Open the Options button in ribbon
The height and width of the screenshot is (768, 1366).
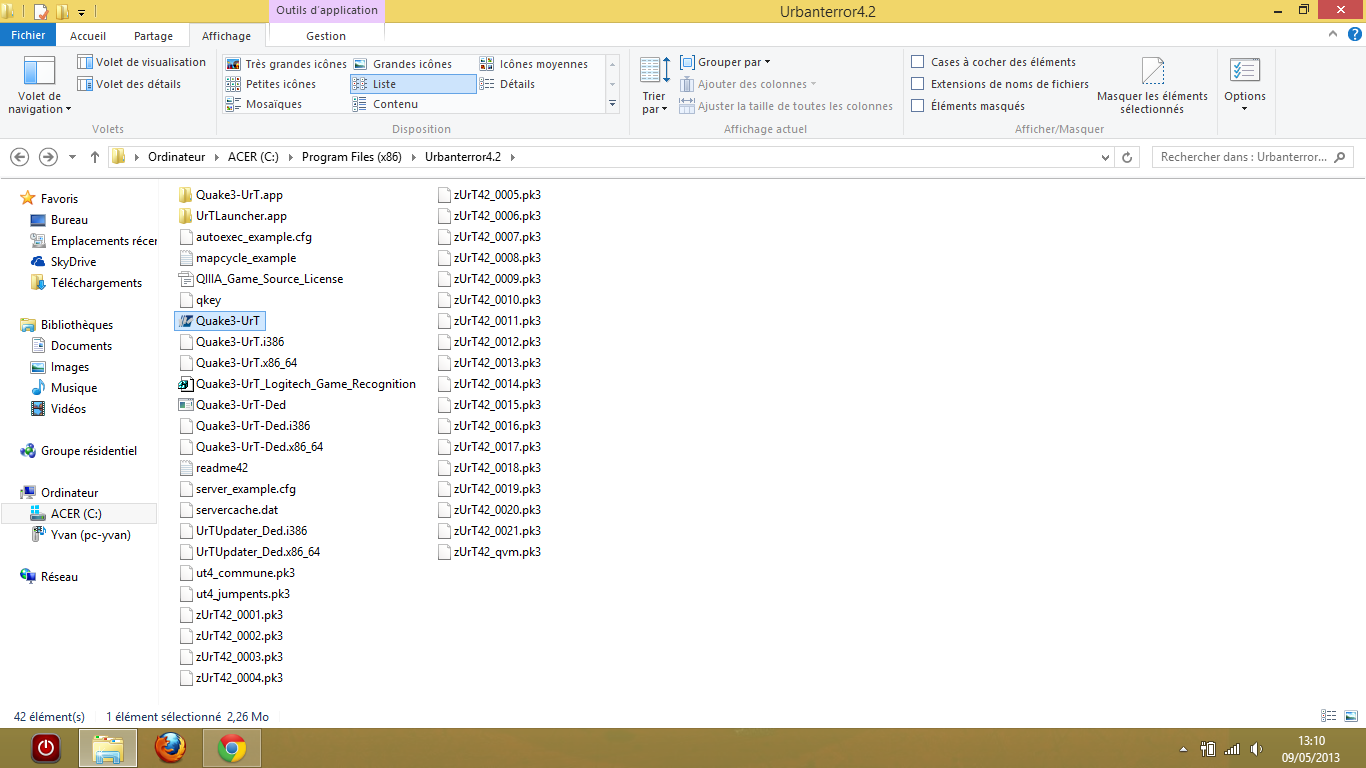coord(1245,86)
